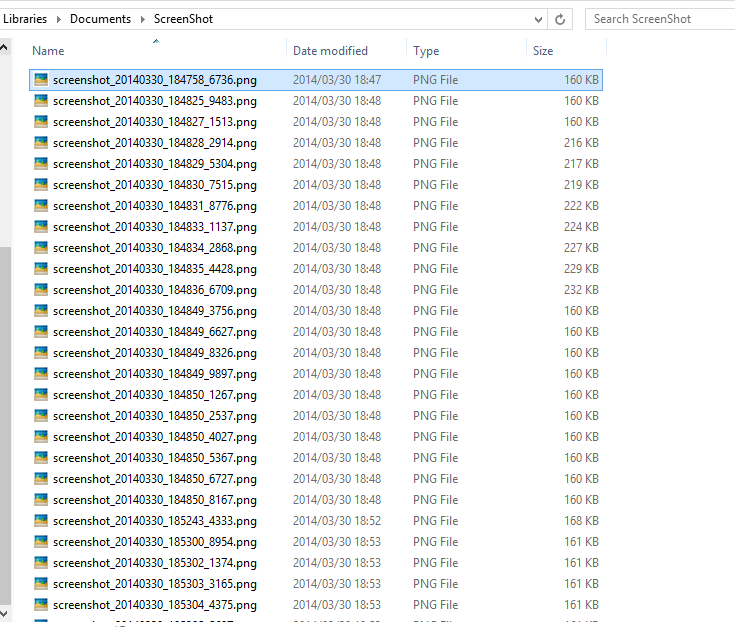This screenshot has height=627, width=735.
Task: Select icon of screenshot_20140330_184833_1137.png
Action: pos(41,227)
